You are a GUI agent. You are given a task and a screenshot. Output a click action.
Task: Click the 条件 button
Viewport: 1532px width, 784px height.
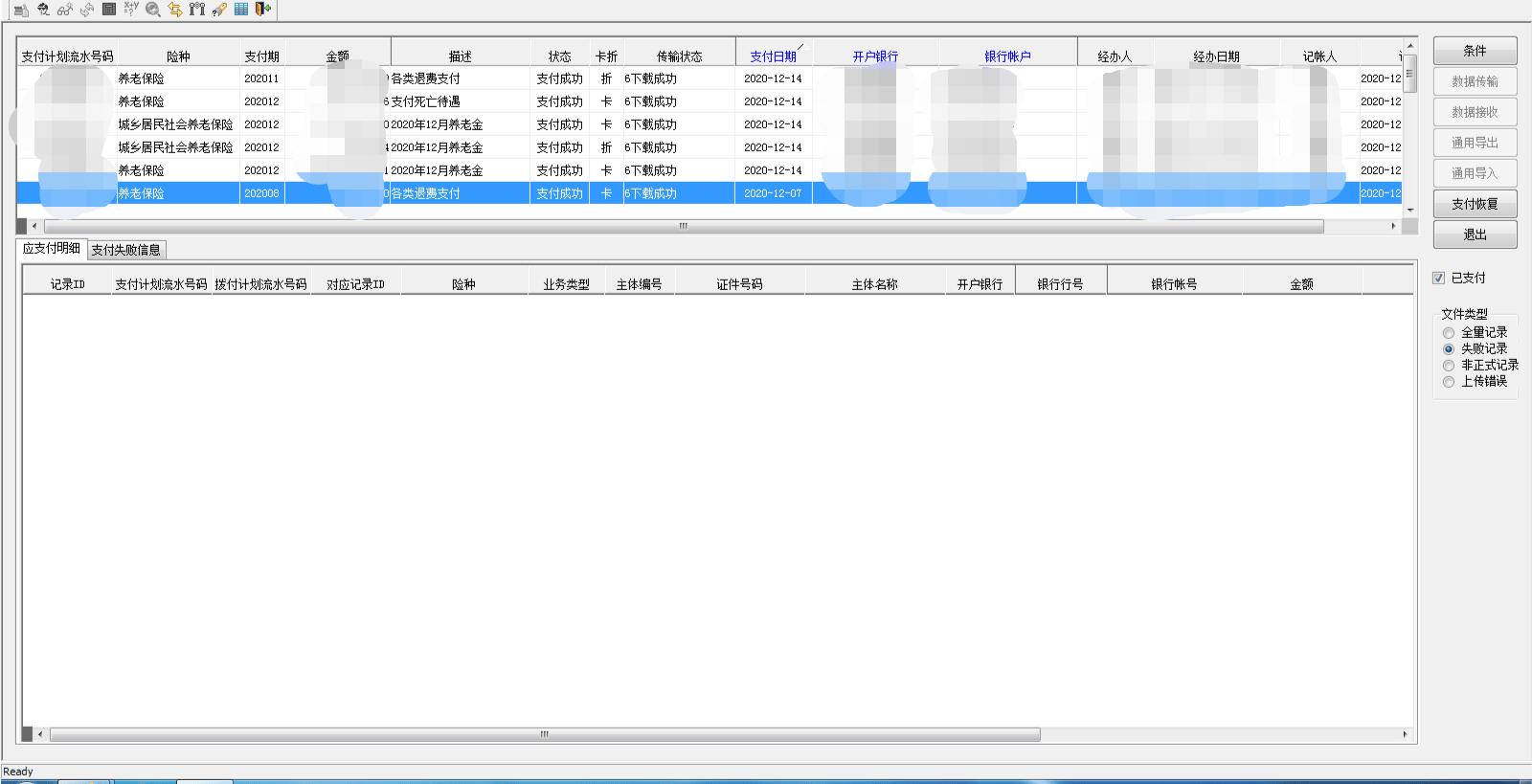[x=1475, y=51]
